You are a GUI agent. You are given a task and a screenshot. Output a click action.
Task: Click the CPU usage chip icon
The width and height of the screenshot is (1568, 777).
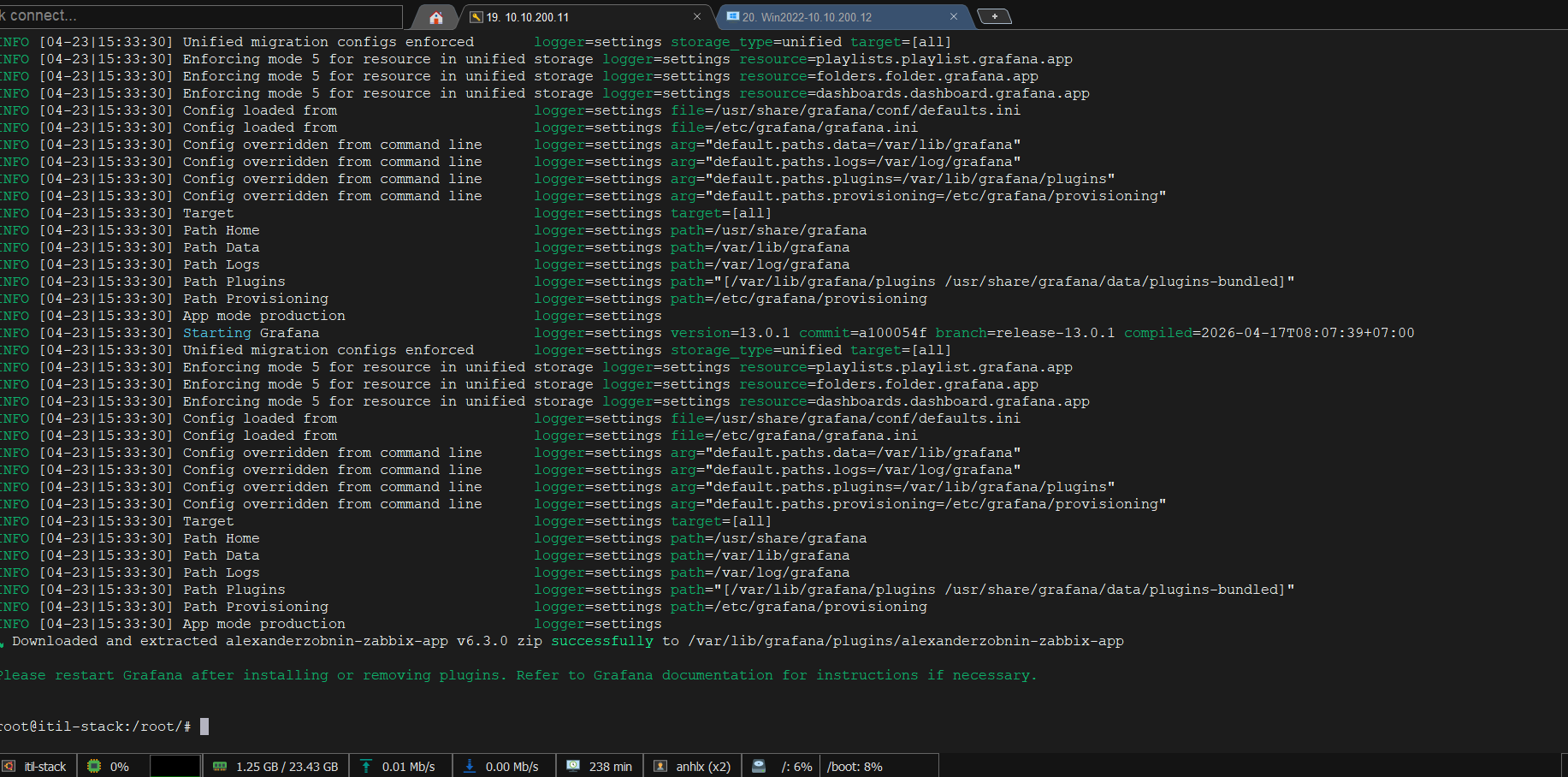coord(94,767)
